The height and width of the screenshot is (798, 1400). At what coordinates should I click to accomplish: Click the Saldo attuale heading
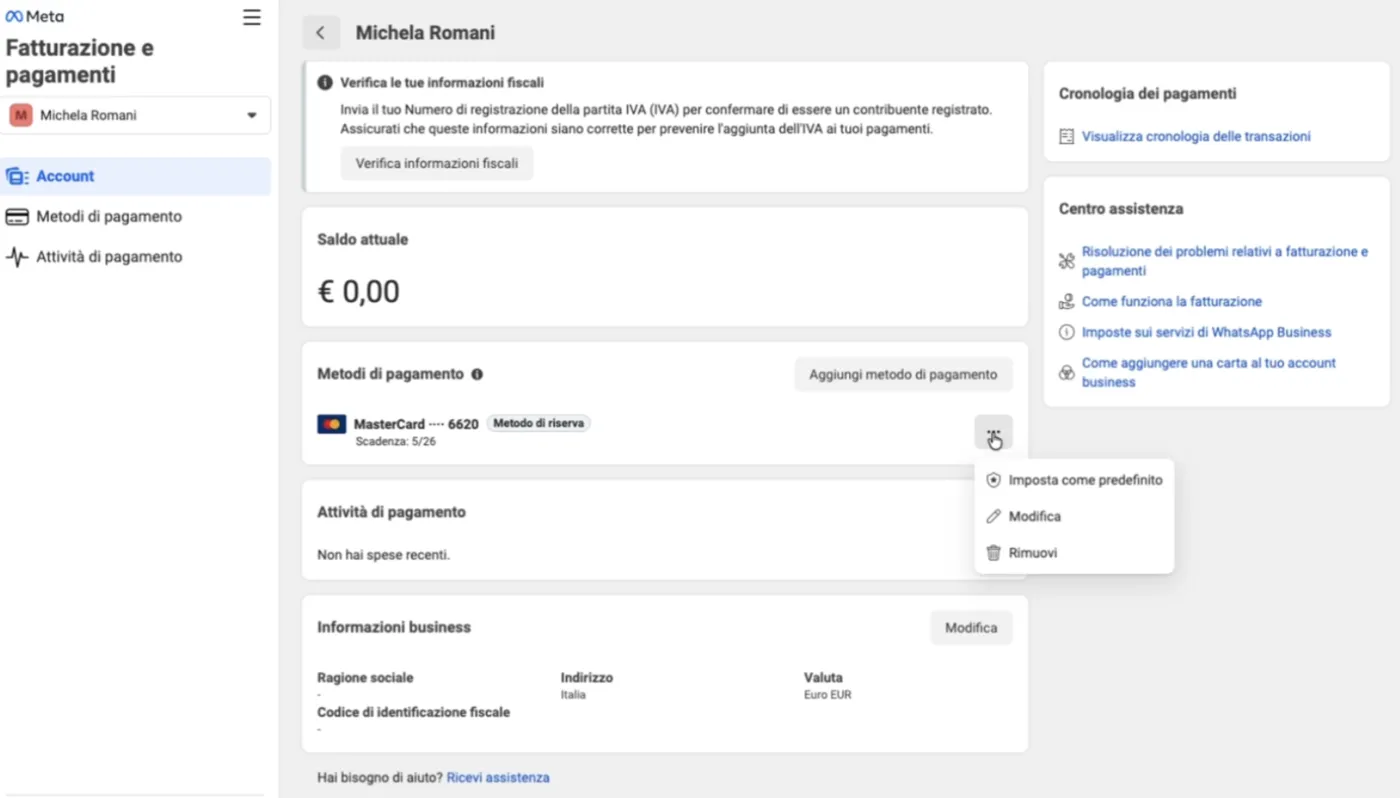(x=363, y=239)
